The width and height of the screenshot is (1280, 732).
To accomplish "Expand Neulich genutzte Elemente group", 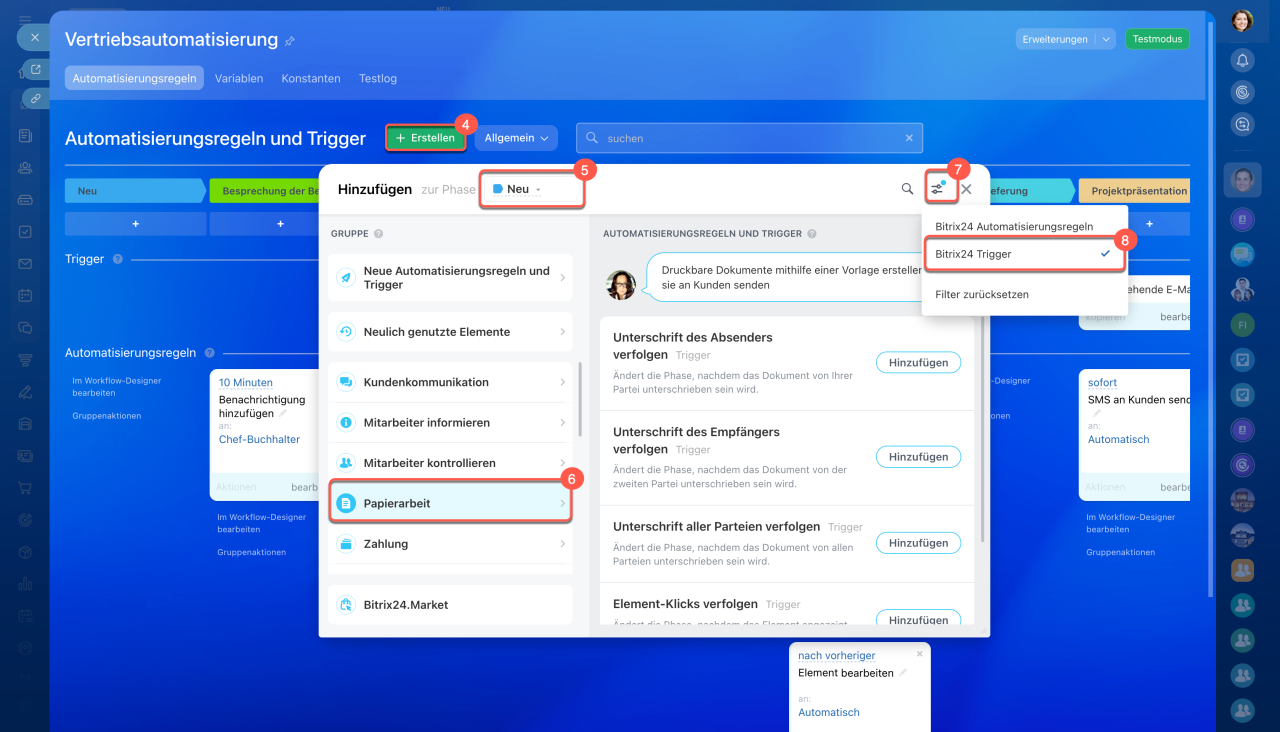I will (450, 332).
